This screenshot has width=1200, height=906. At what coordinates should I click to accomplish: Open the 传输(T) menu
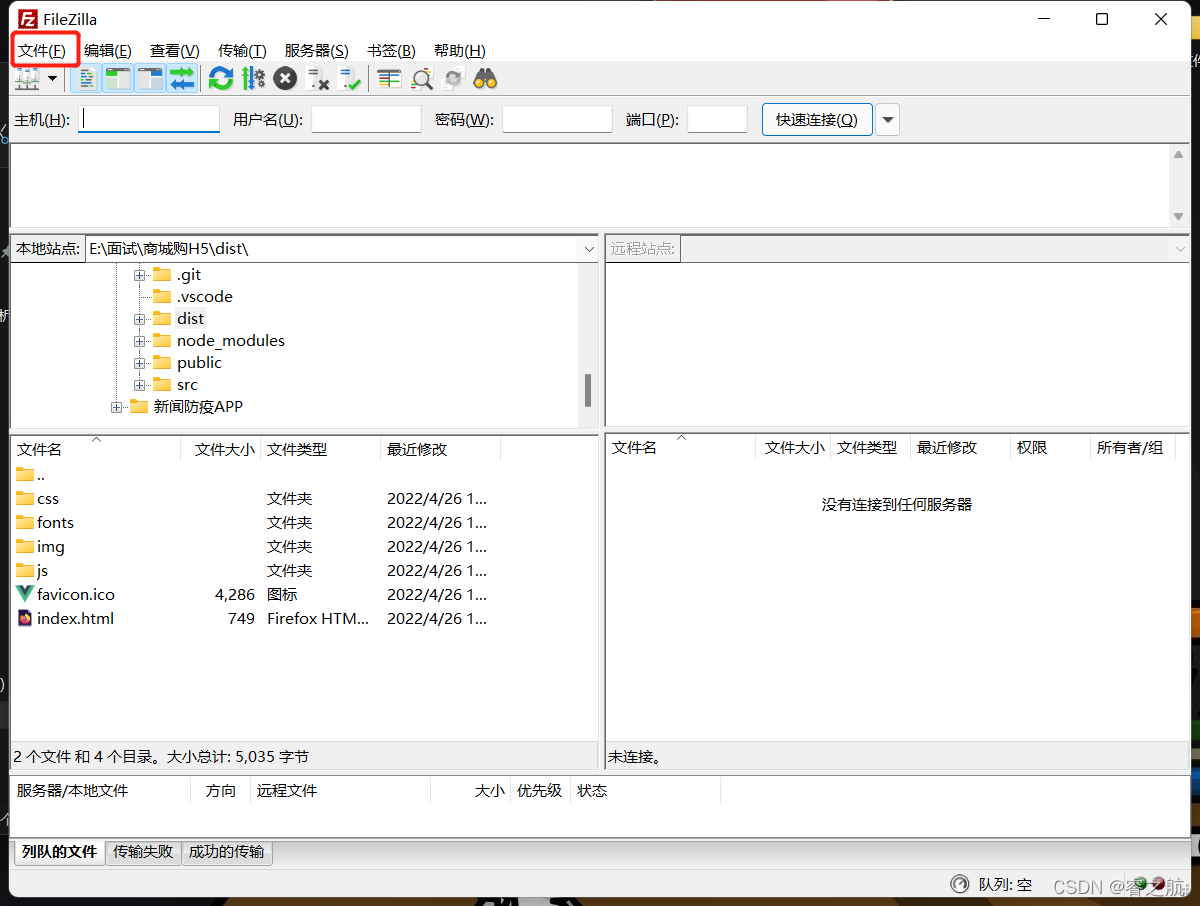[x=242, y=50]
